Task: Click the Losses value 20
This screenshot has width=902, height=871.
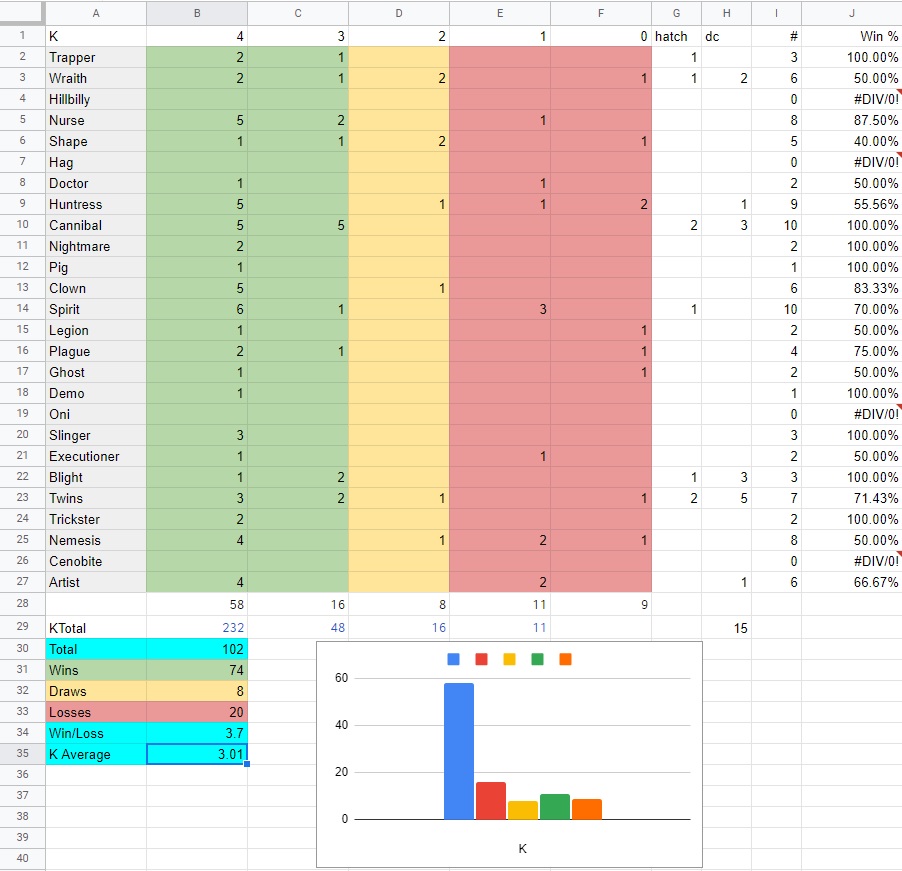Action: click(x=197, y=712)
